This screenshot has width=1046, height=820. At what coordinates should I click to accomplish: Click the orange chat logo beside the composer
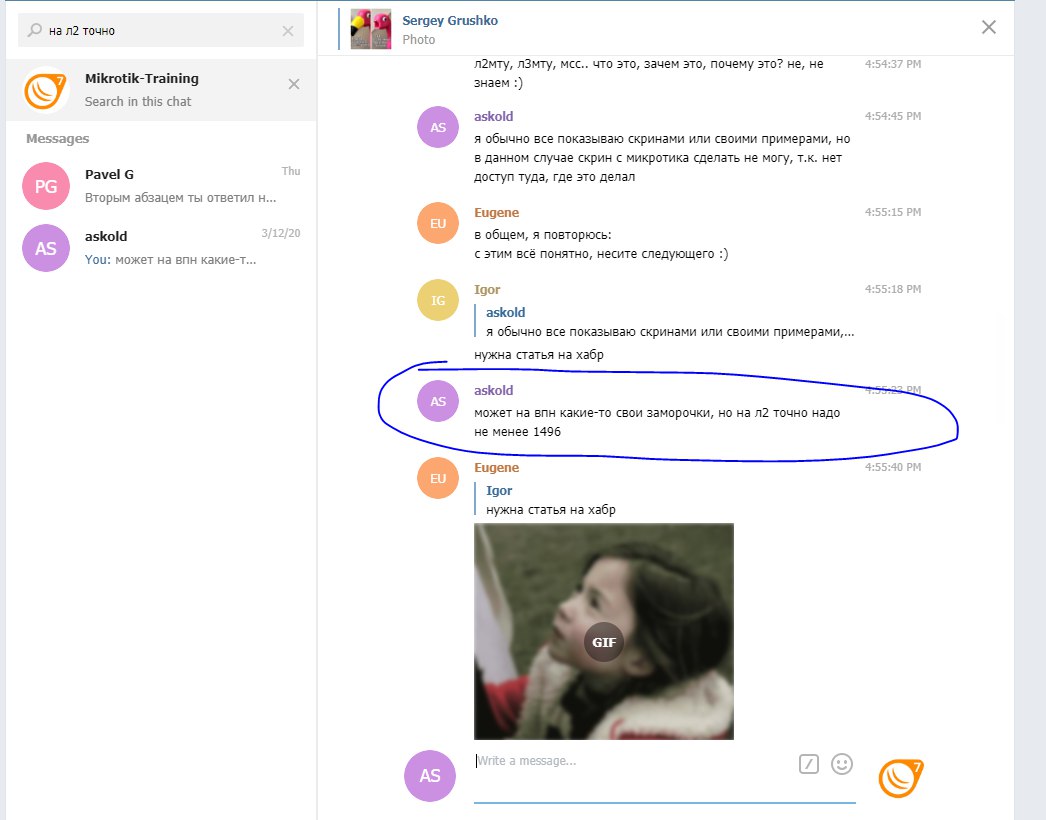pos(901,778)
